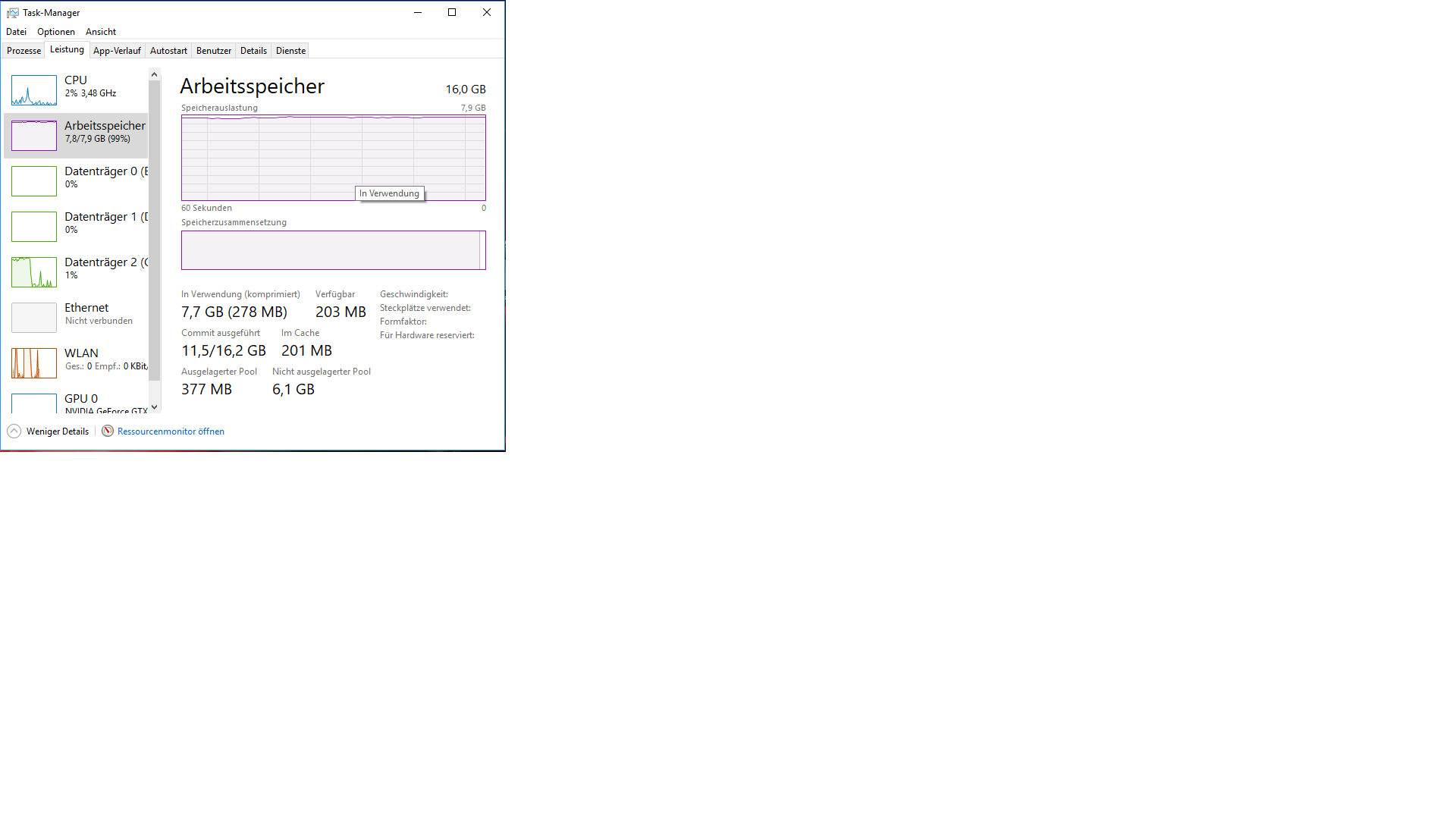The height and width of the screenshot is (819, 1456).
Task: Select the Ethernet graph icon
Action: [x=34, y=318]
